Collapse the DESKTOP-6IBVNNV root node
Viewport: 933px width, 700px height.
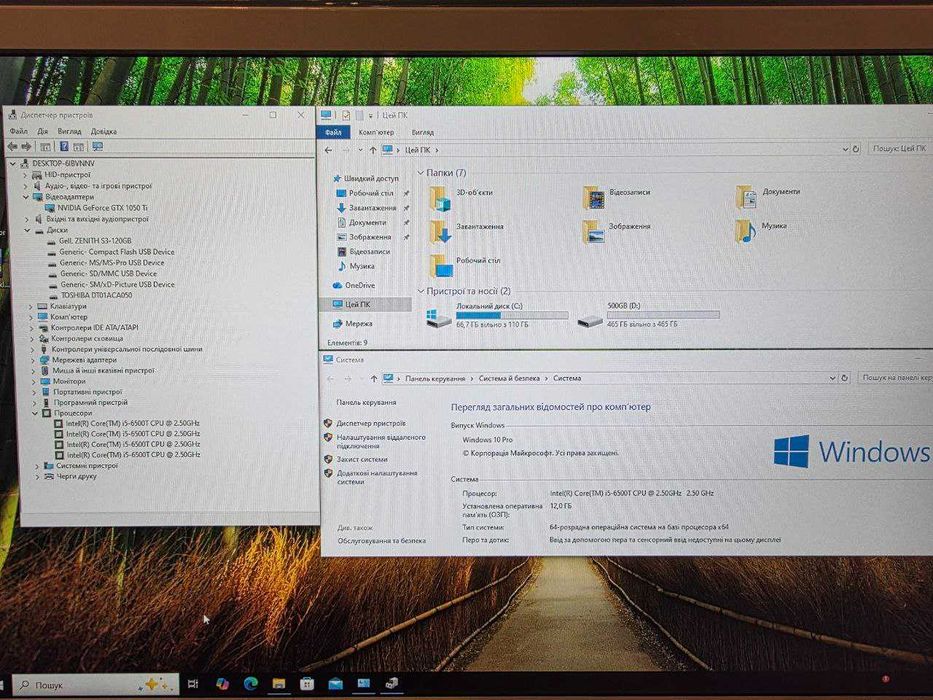coord(13,163)
